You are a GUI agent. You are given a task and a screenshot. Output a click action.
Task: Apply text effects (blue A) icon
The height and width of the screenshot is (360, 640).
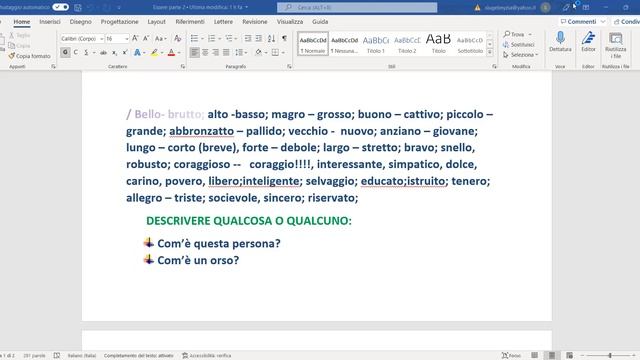click(x=137, y=52)
